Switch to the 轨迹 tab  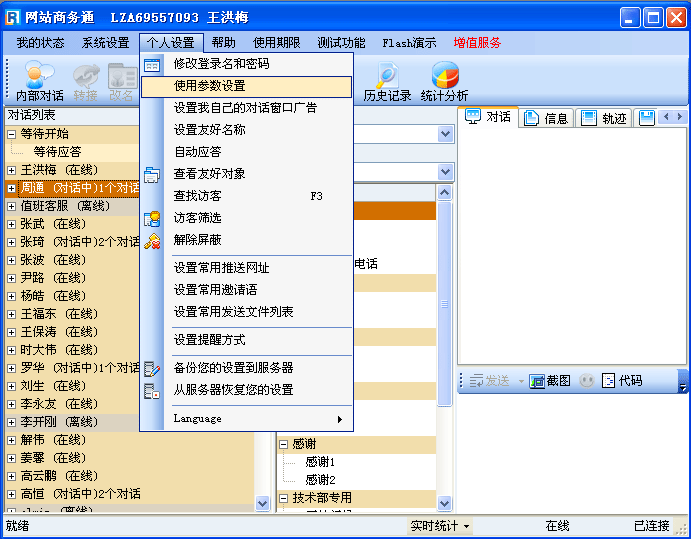coord(604,118)
